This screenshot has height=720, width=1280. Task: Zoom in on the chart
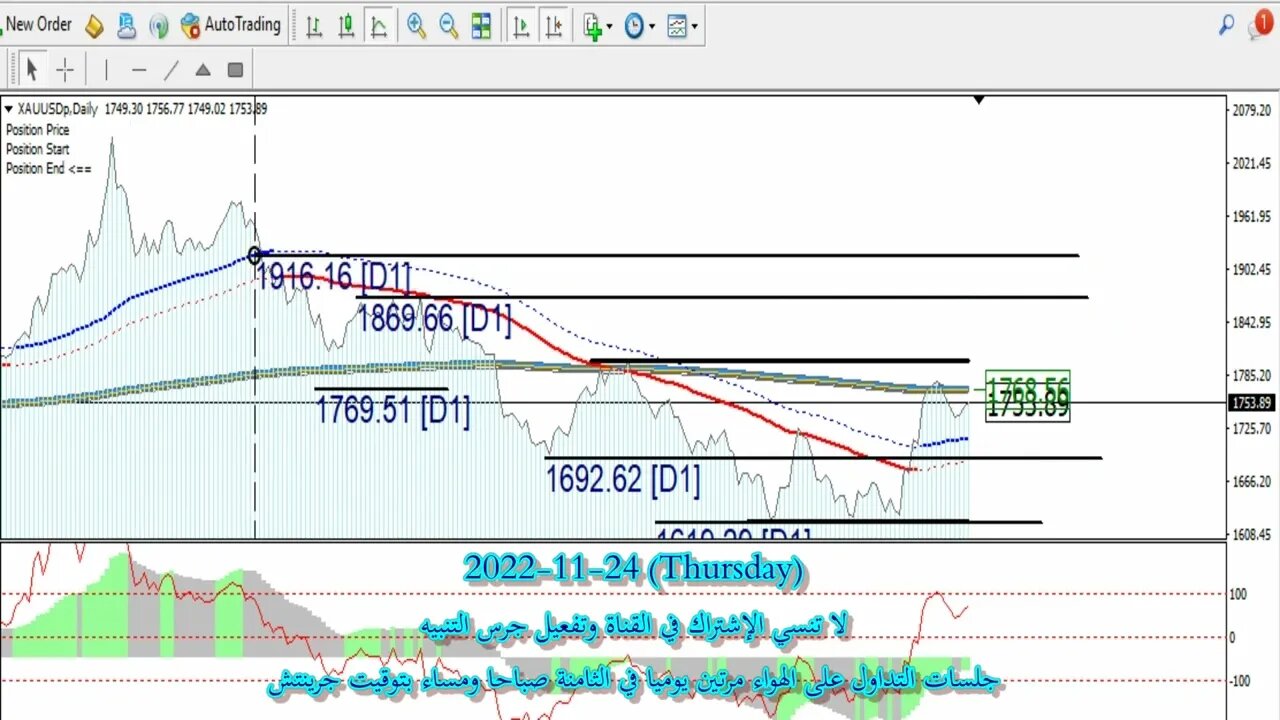[417, 27]
